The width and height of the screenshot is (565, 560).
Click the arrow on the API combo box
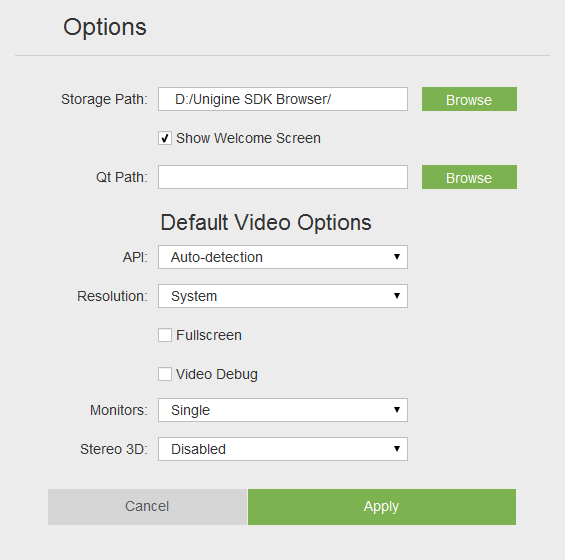(x=397, y=257)
